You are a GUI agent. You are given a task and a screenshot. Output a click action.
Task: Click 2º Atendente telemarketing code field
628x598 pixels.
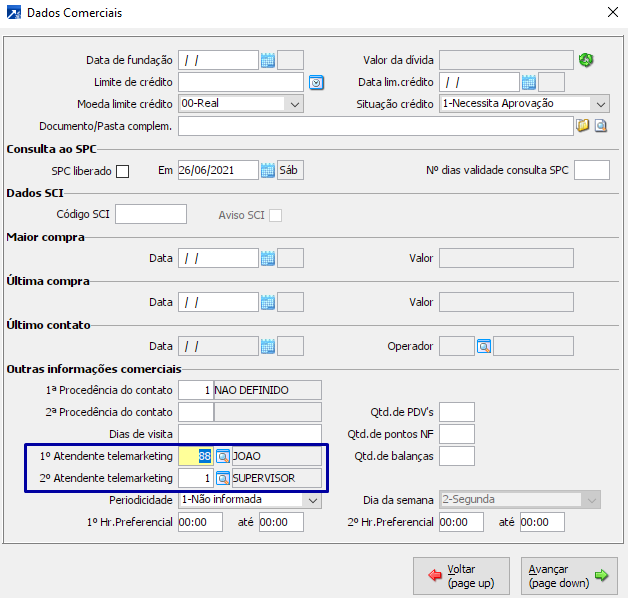coord(195,479)
